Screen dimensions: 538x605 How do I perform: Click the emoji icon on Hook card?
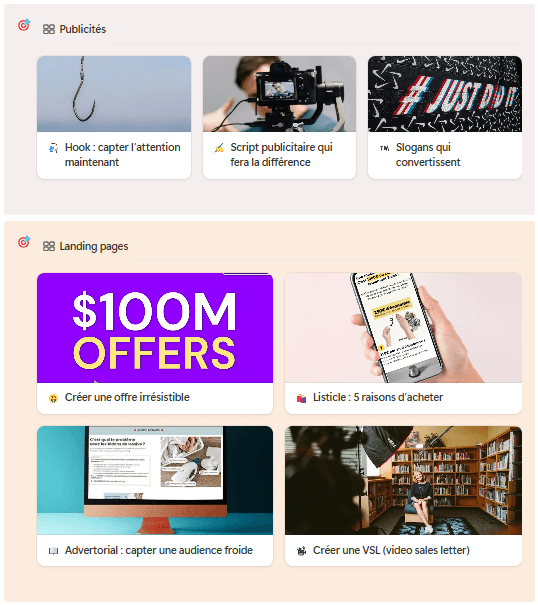(53, 148)
